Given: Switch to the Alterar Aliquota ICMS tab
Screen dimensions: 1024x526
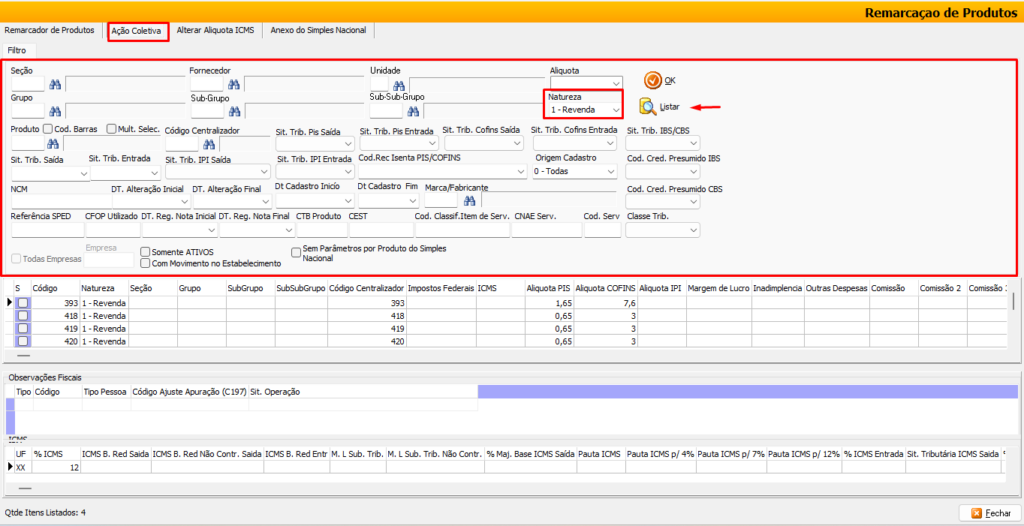Looking at the screenshot, I should tap(214, 31).
